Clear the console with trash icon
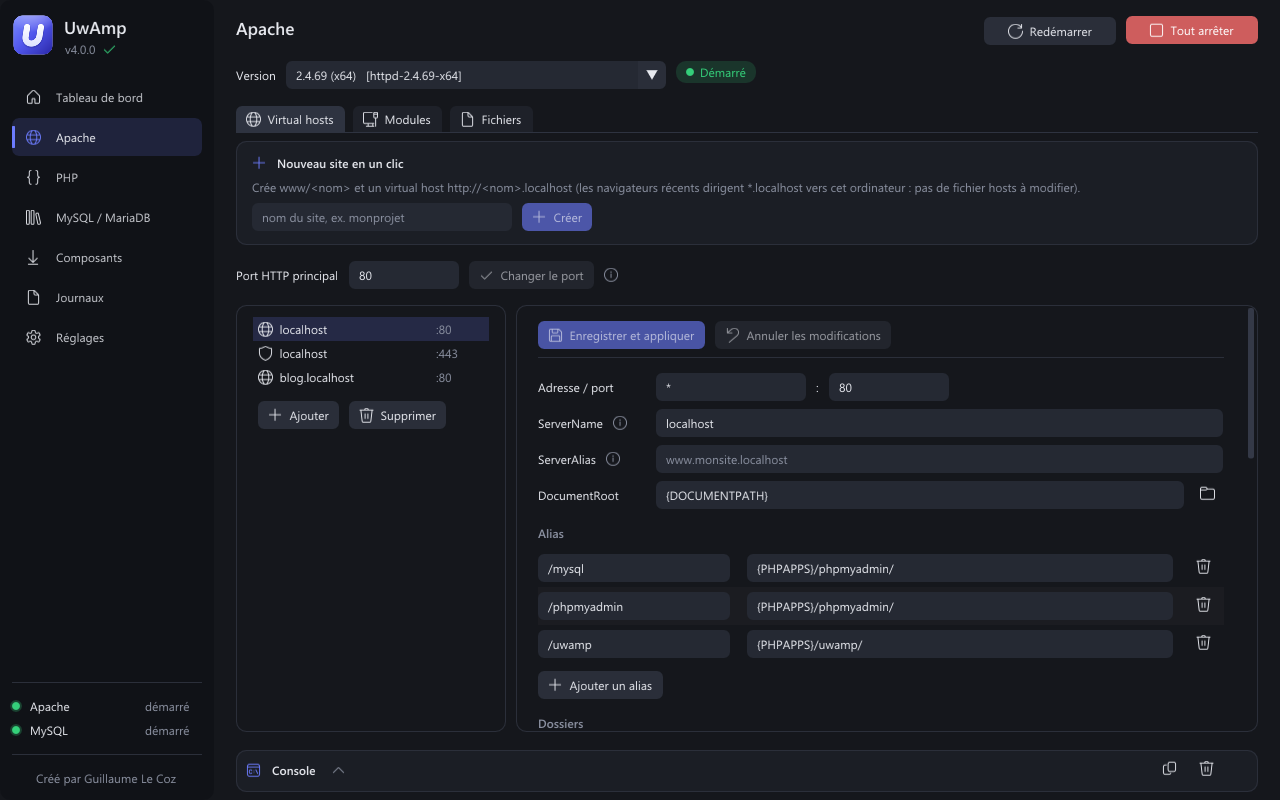Viewport: 1280px width, 800px height. click(1207, 768)
